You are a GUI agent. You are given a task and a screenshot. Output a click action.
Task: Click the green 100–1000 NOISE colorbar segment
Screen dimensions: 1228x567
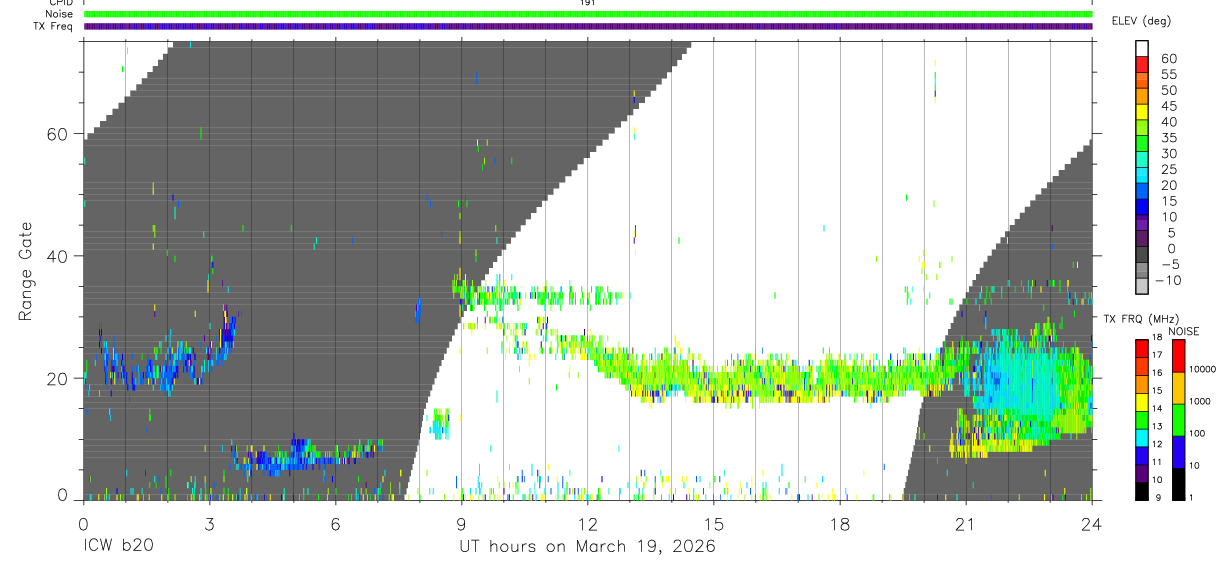1178,420
